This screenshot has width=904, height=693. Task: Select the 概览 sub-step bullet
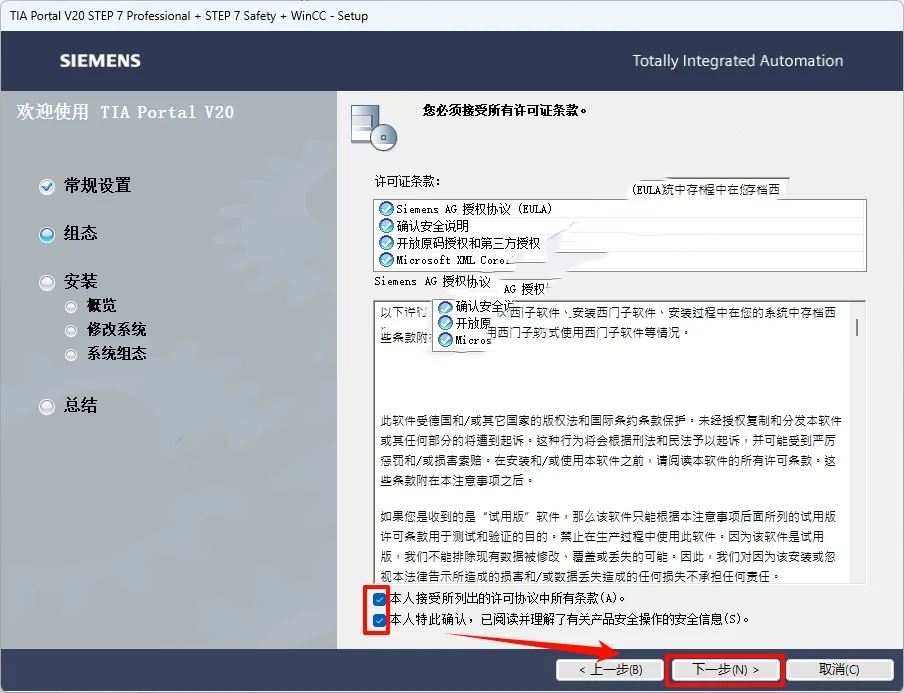pos(71,307)
